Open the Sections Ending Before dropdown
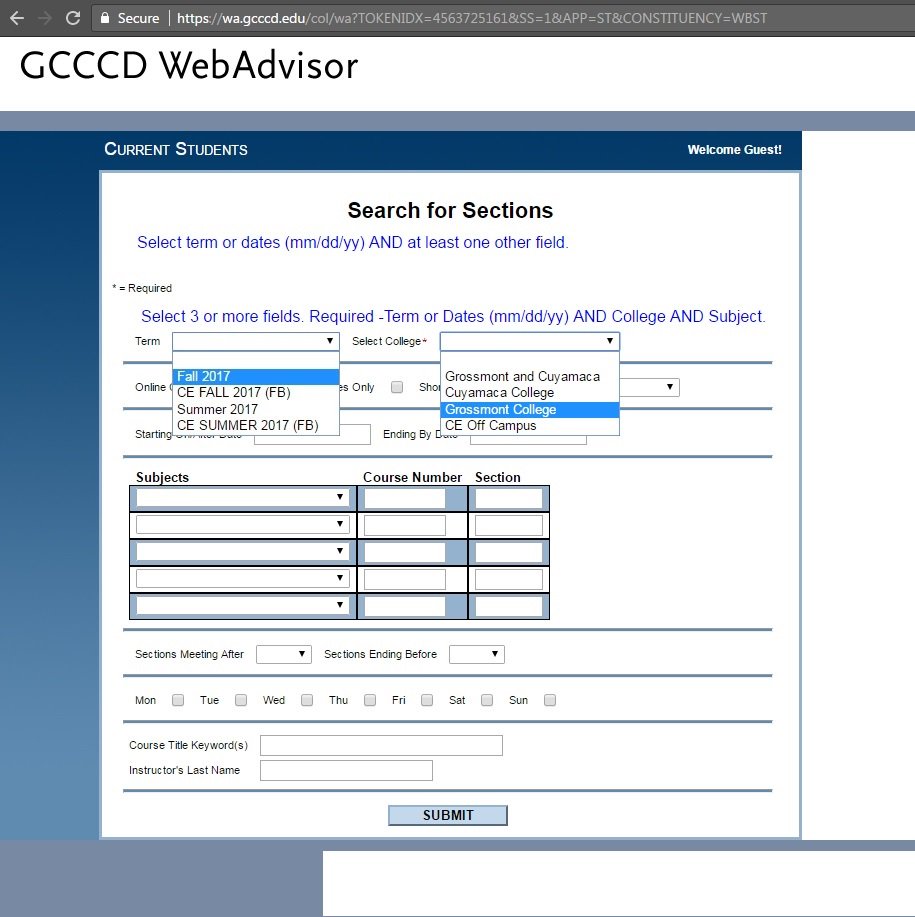This screenshot has height=917, width=915. point(477,654)
